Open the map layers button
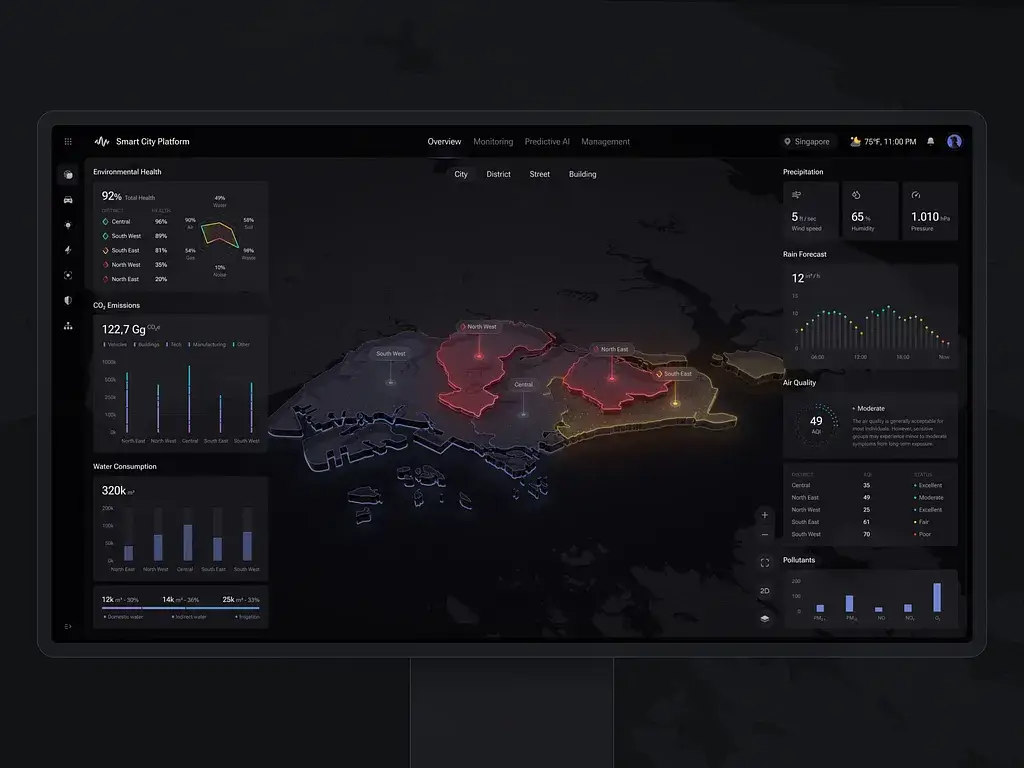This screenshot has height=768, width=1024. point(765,618)
